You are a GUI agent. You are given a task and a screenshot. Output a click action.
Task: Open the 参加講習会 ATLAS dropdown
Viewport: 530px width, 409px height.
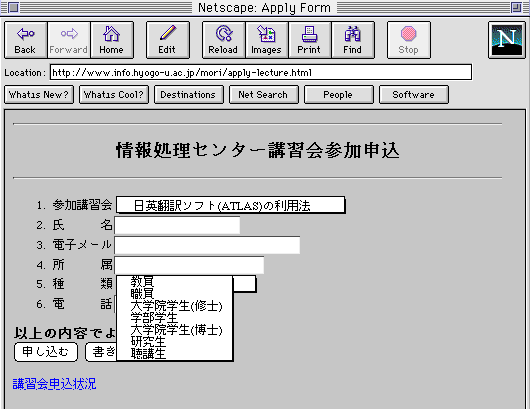pyautogui.click(x=231, y=205)
